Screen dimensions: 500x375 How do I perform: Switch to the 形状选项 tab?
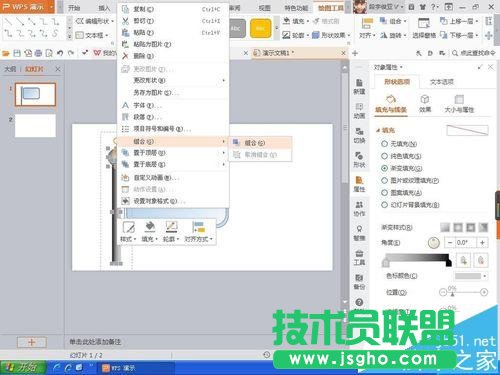(397, 82)
